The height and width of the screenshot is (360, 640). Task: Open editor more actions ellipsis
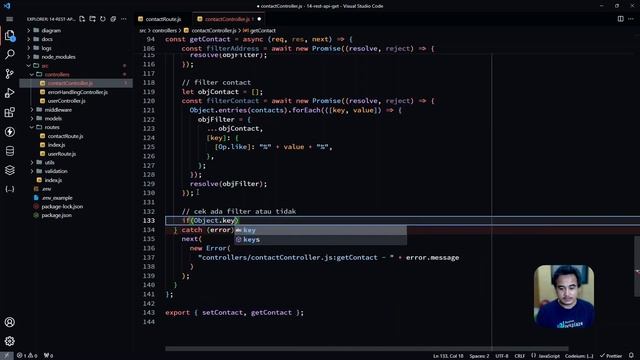point(631,19)
